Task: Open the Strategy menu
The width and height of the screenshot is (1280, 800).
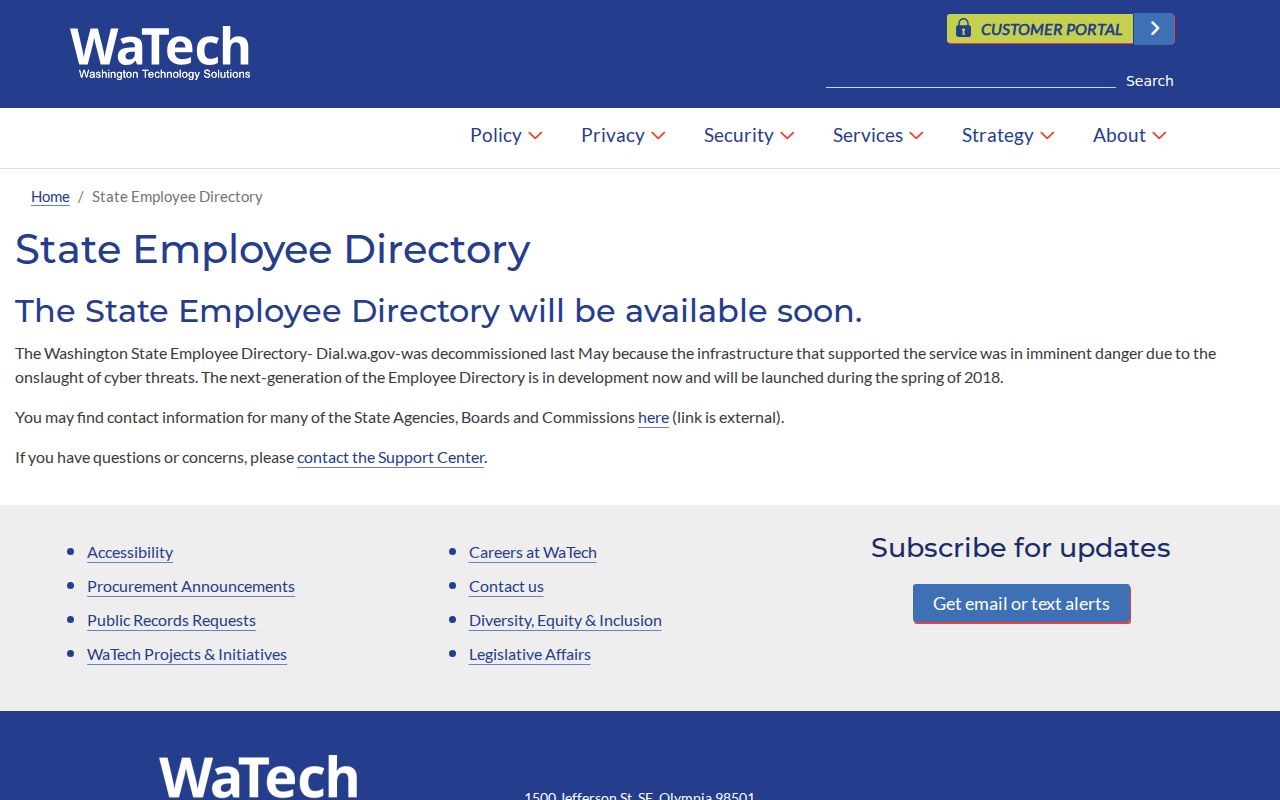Action: pos(998,135)
